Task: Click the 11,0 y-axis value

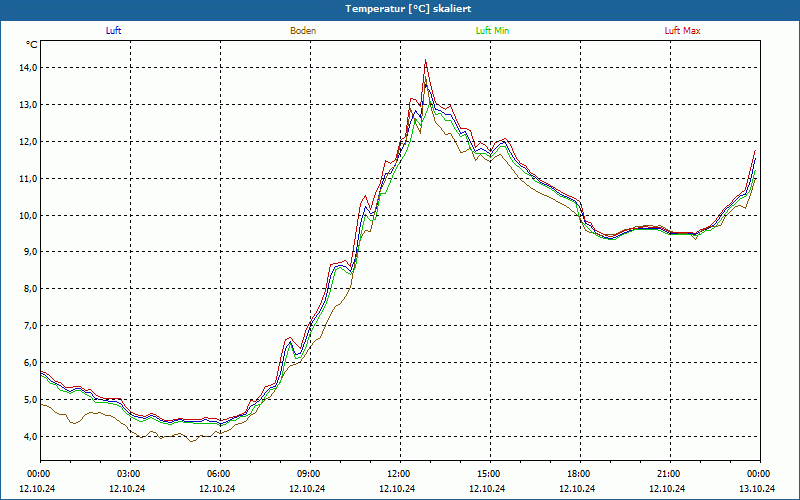Action: point(28,179)
